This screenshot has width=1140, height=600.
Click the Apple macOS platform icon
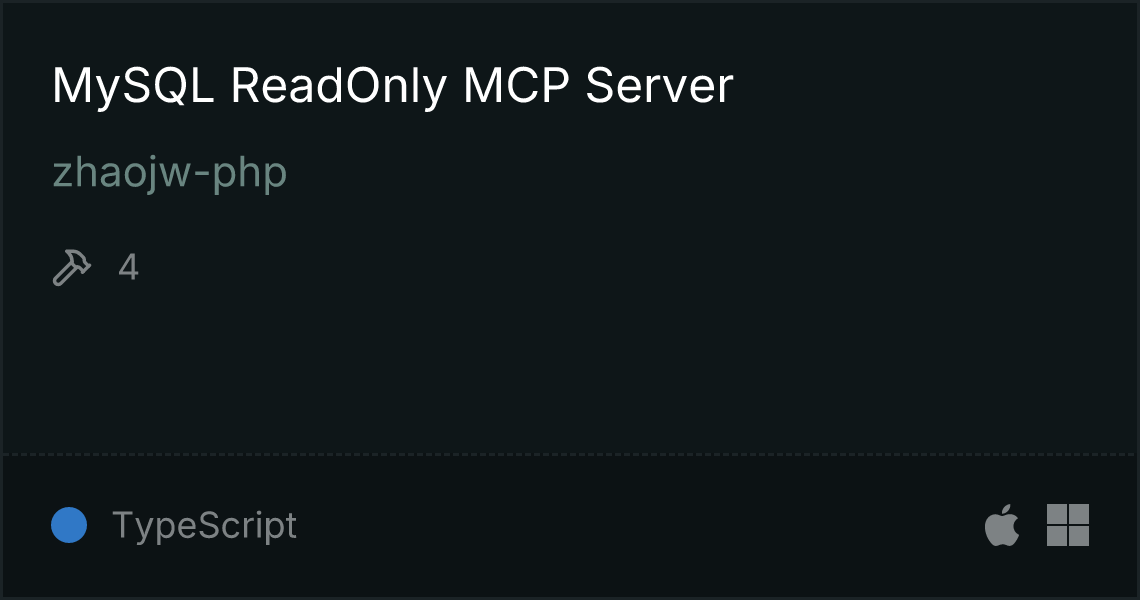tap(1002, 524)
